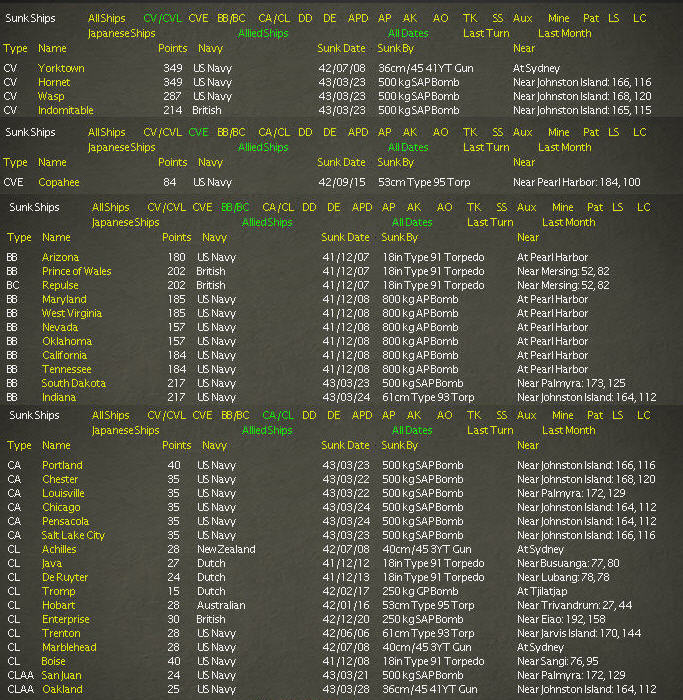Sort by Type in the Arizona panel
Screen dimensions: 683x700
coord(19,238)
